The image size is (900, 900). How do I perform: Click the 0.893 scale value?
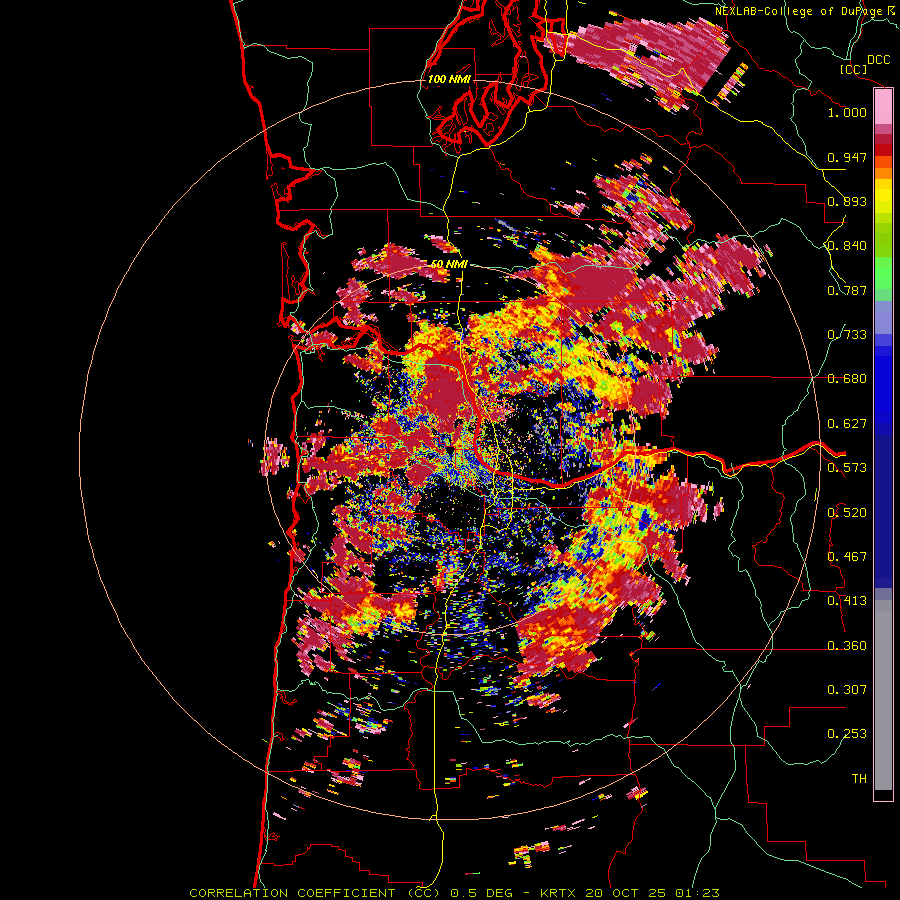pos(847,201)
